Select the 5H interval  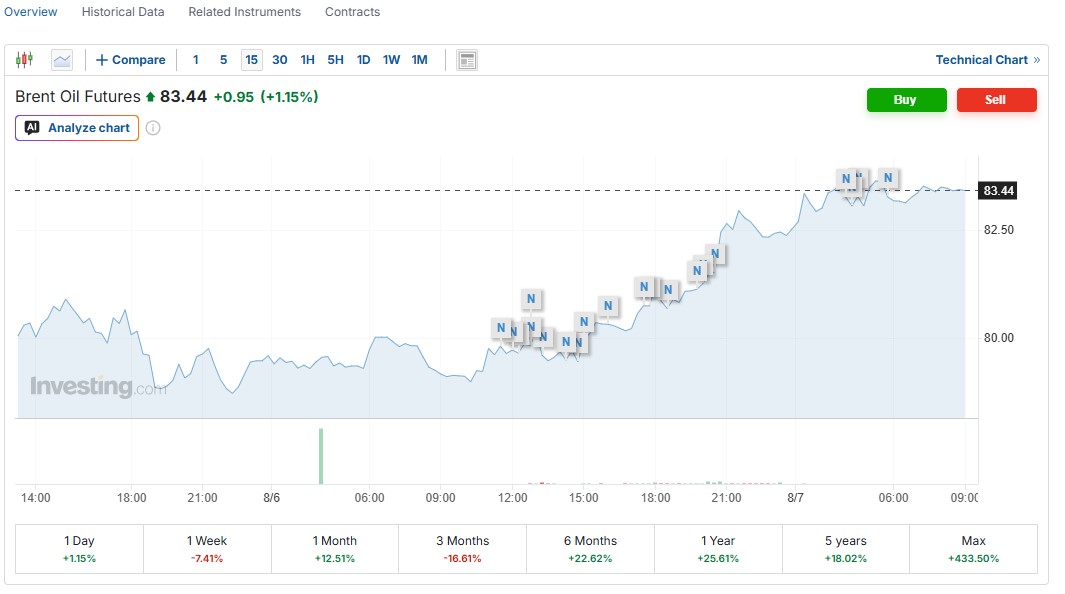[x=336, y=60]
